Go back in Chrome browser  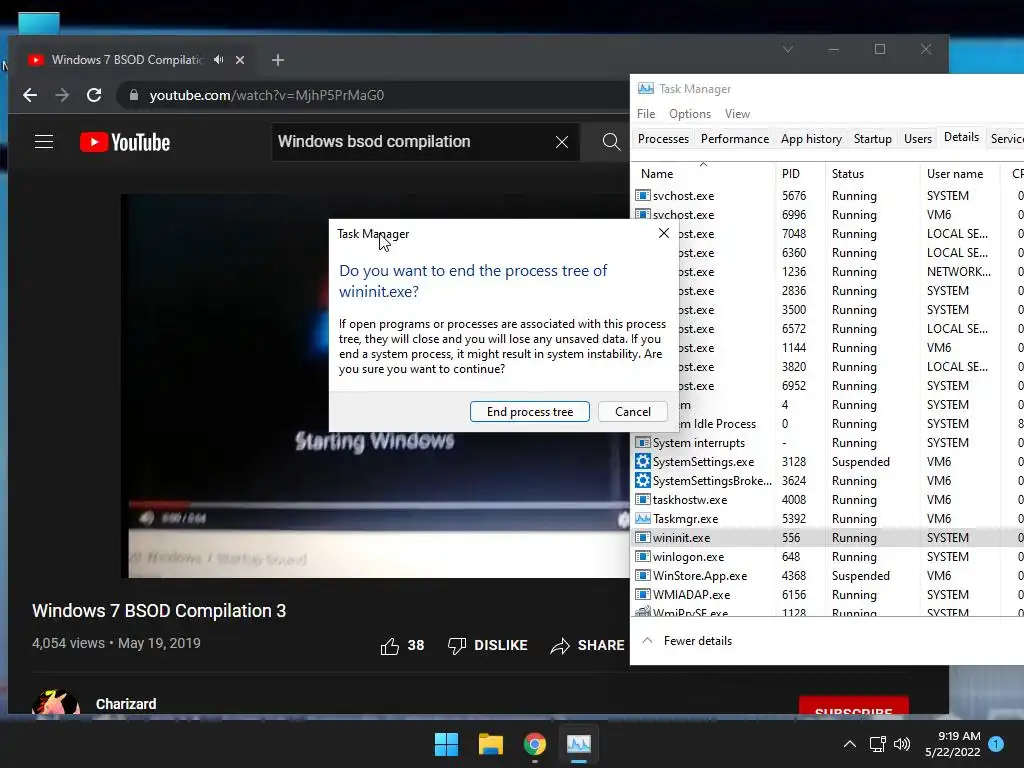(x=30, y=95)
